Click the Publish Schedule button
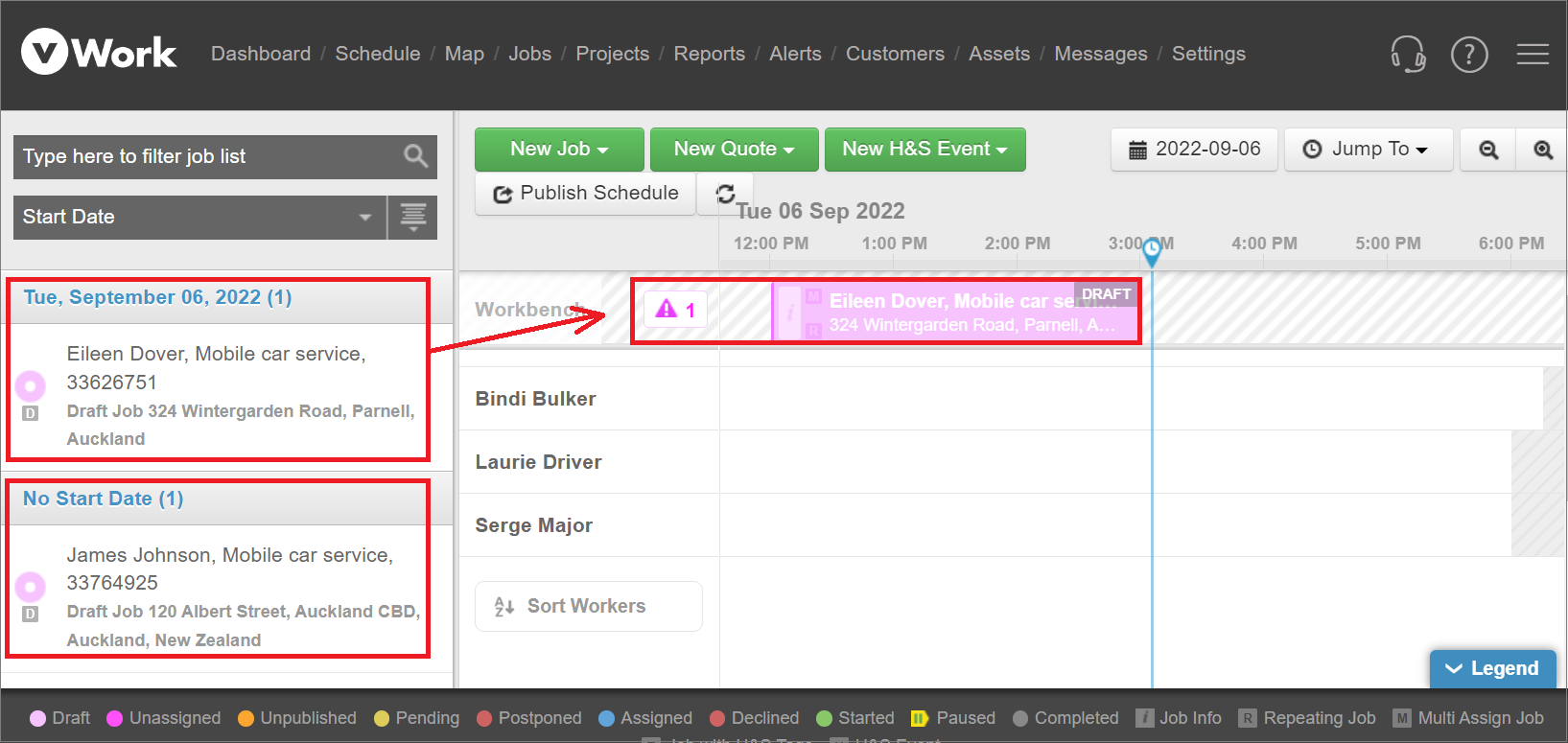This screenshot has width=1568, height=743. point(585,194)
